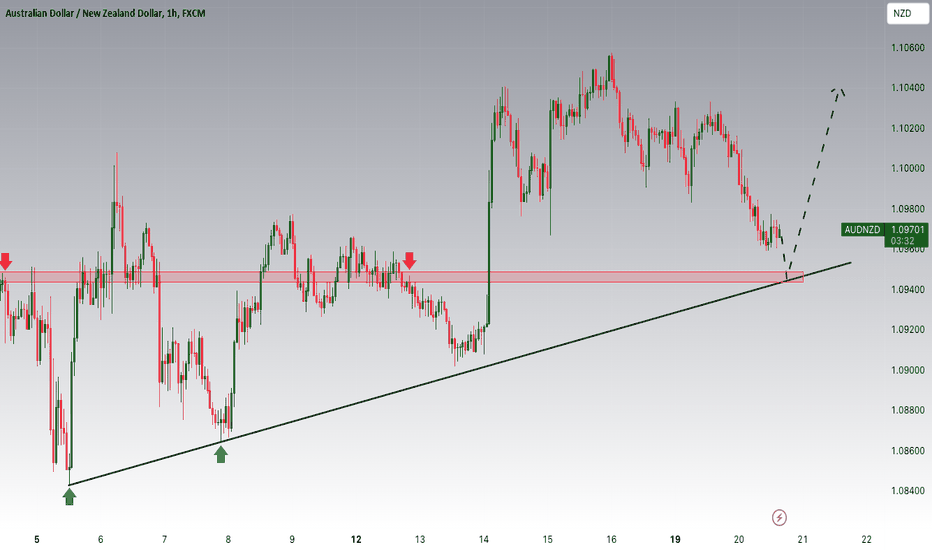Select the red horizontal resistance zone rectangle

(402, 276)
